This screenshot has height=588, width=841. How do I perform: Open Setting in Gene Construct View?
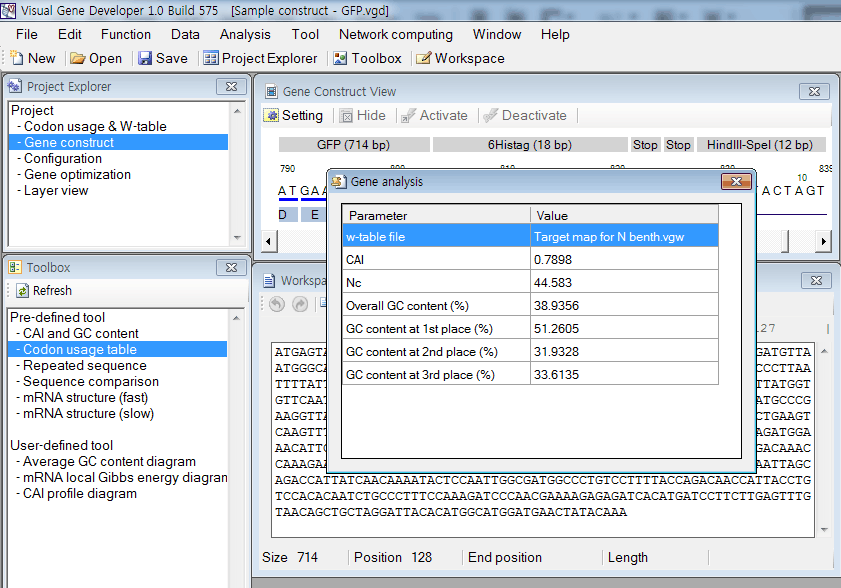coord(293,115)
